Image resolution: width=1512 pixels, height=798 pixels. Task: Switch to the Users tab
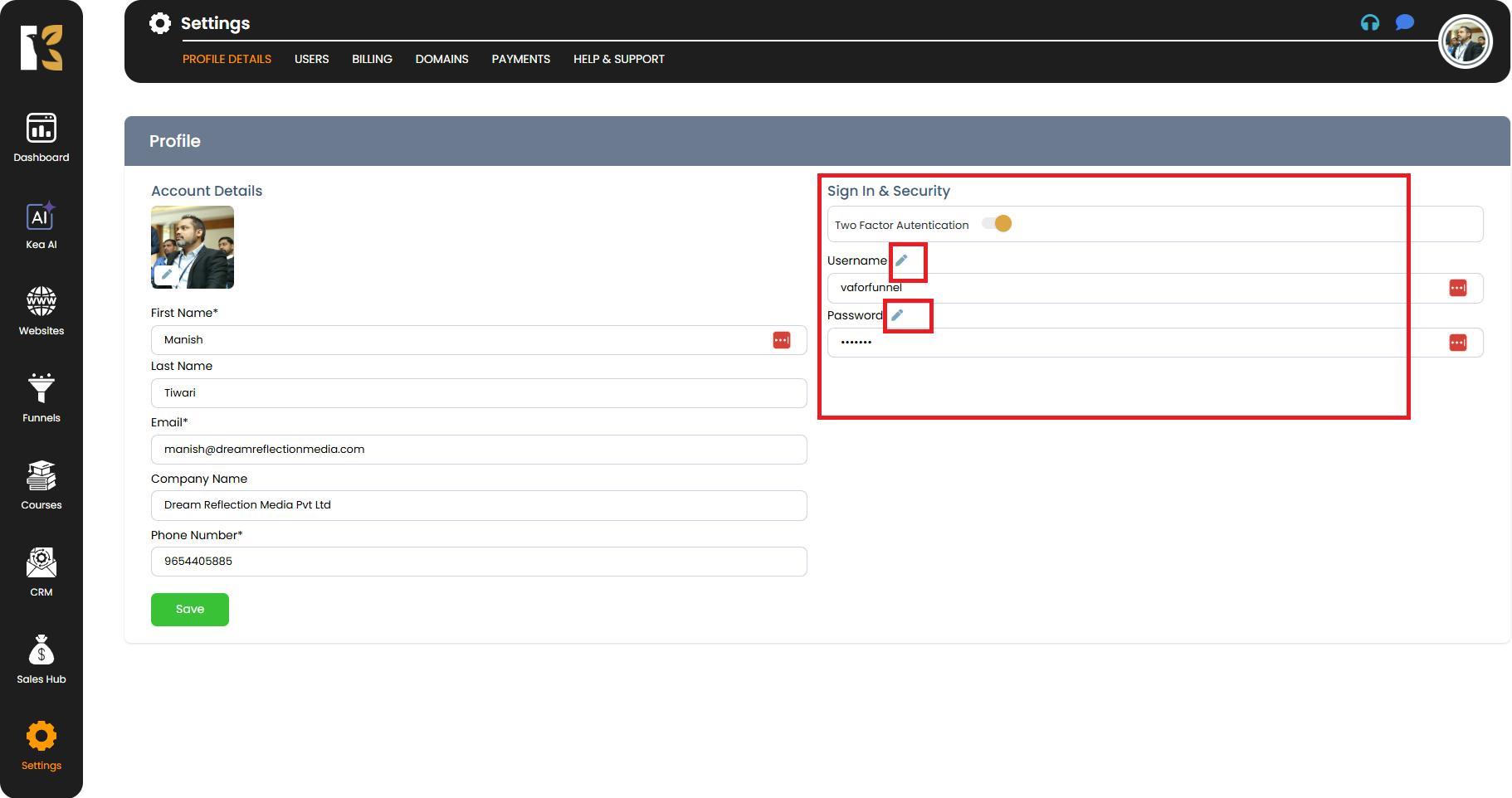(311, 59)
